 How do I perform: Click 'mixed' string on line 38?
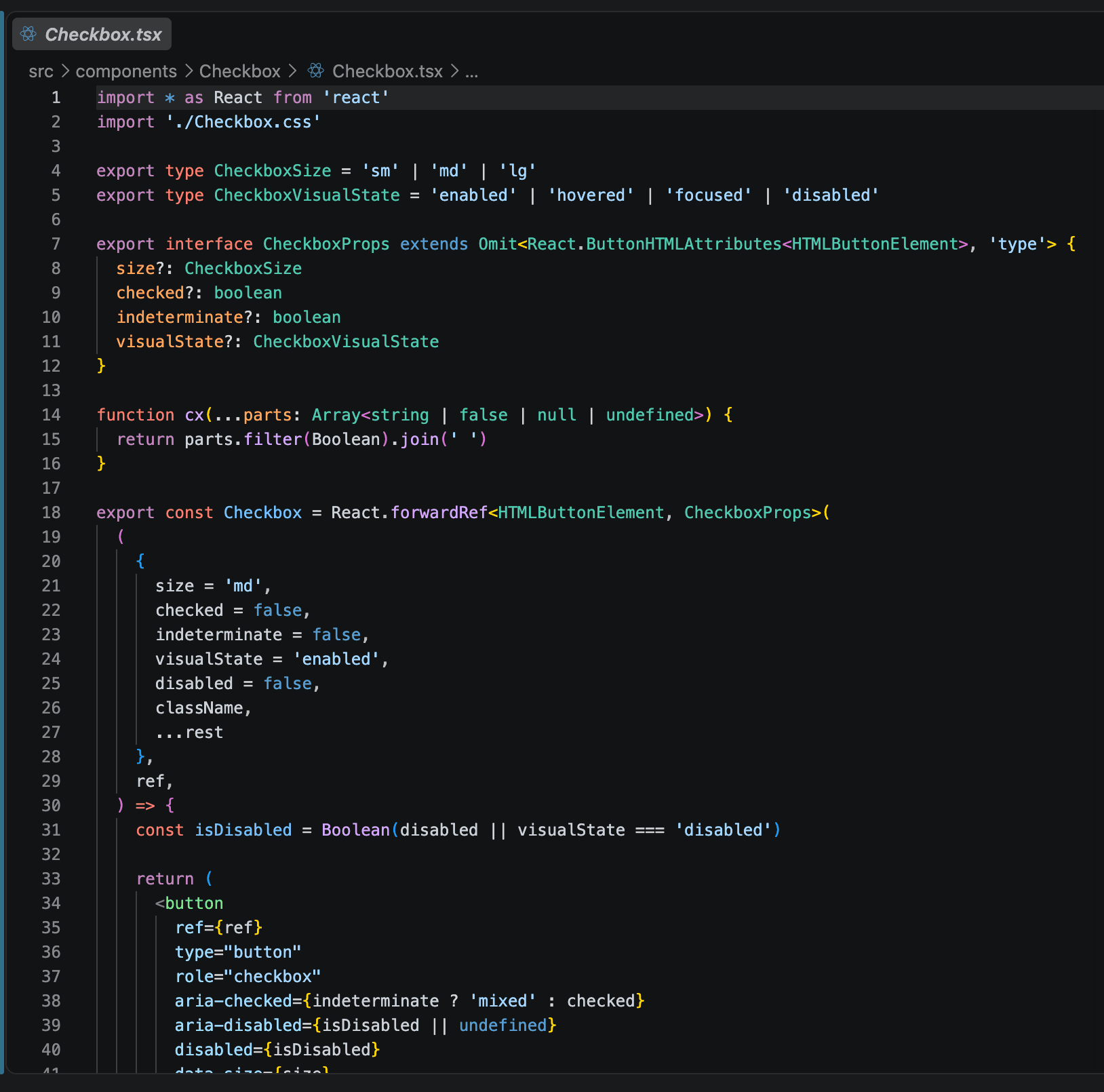(x=503, y=1001)
